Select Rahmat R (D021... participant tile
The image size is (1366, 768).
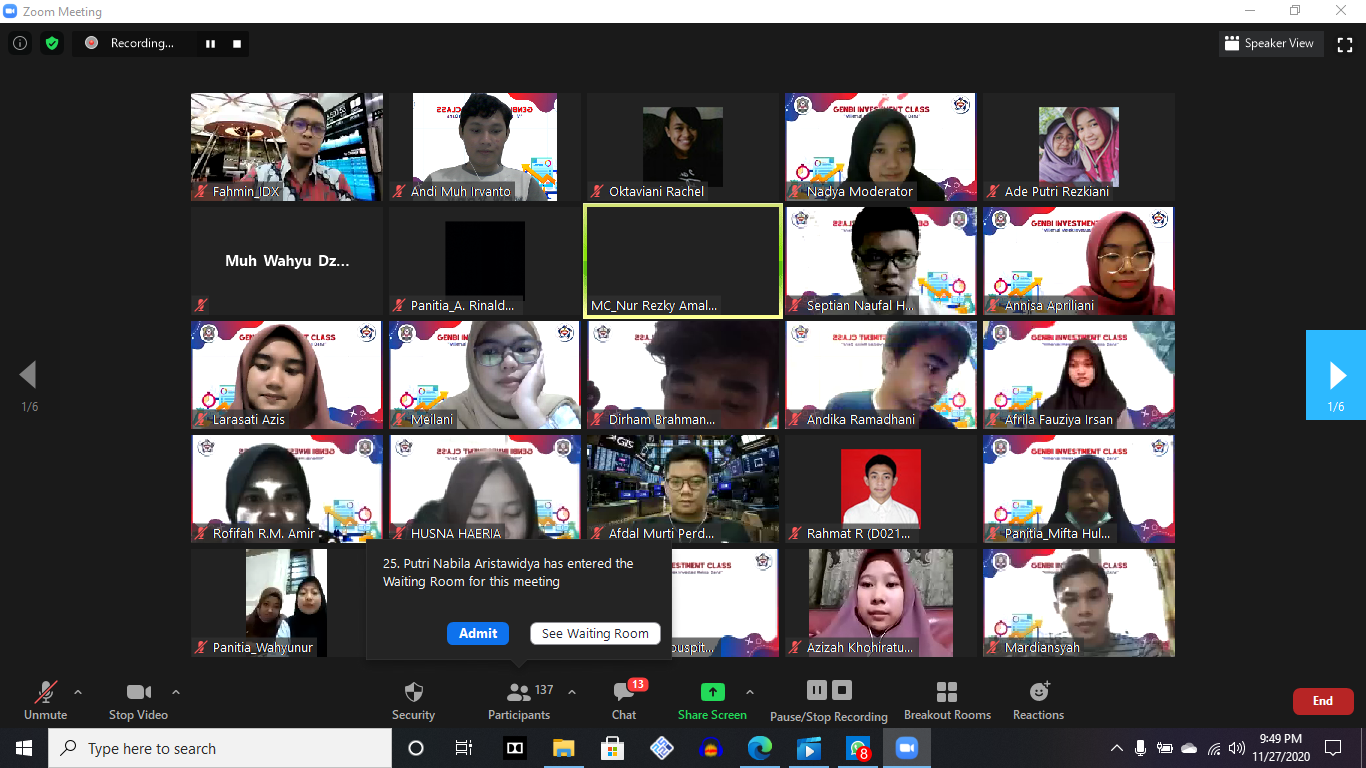[x=881, y=489]
